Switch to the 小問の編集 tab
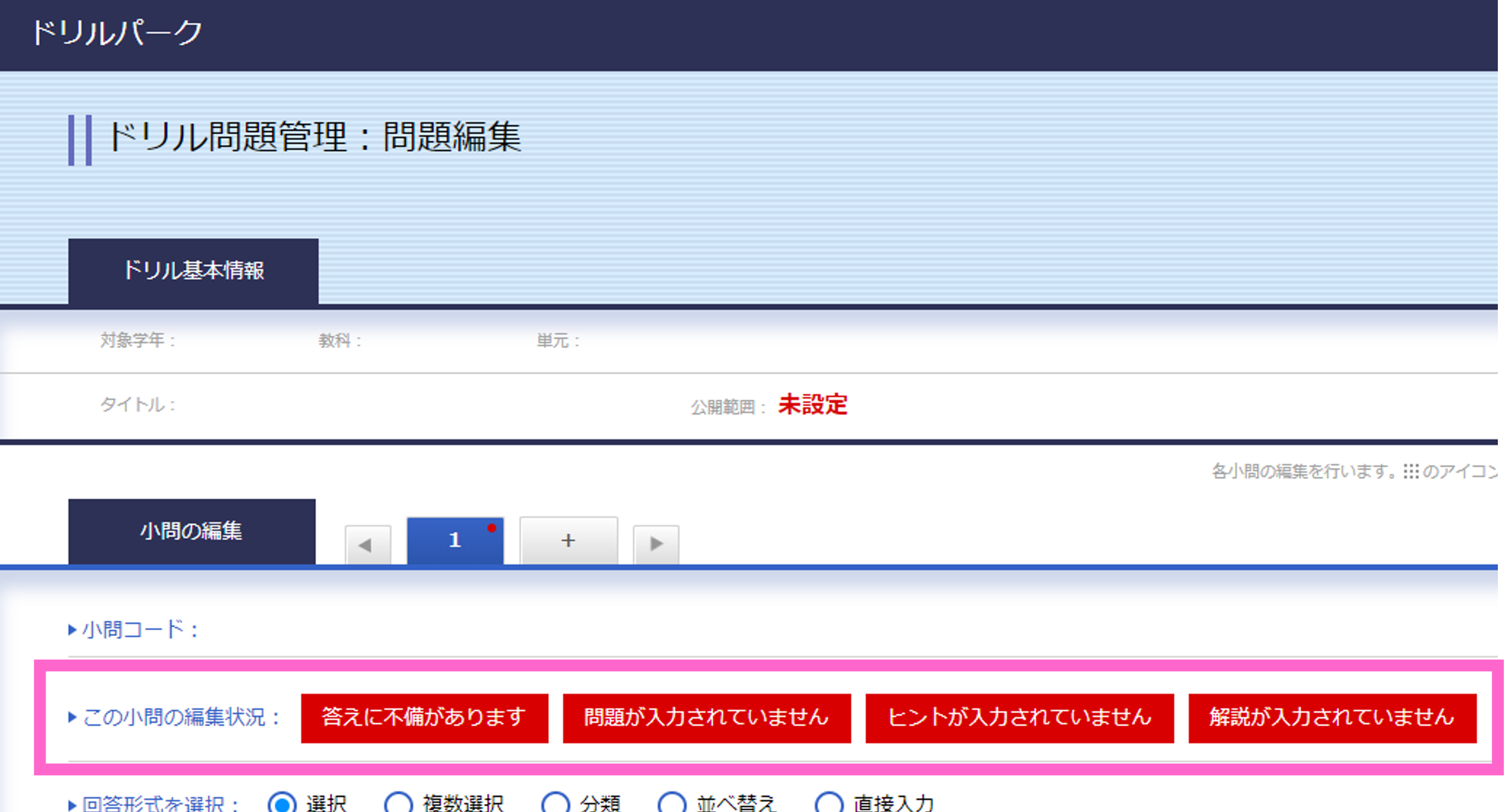Viewport: 1504px width, 812px height. pos(192,531)
